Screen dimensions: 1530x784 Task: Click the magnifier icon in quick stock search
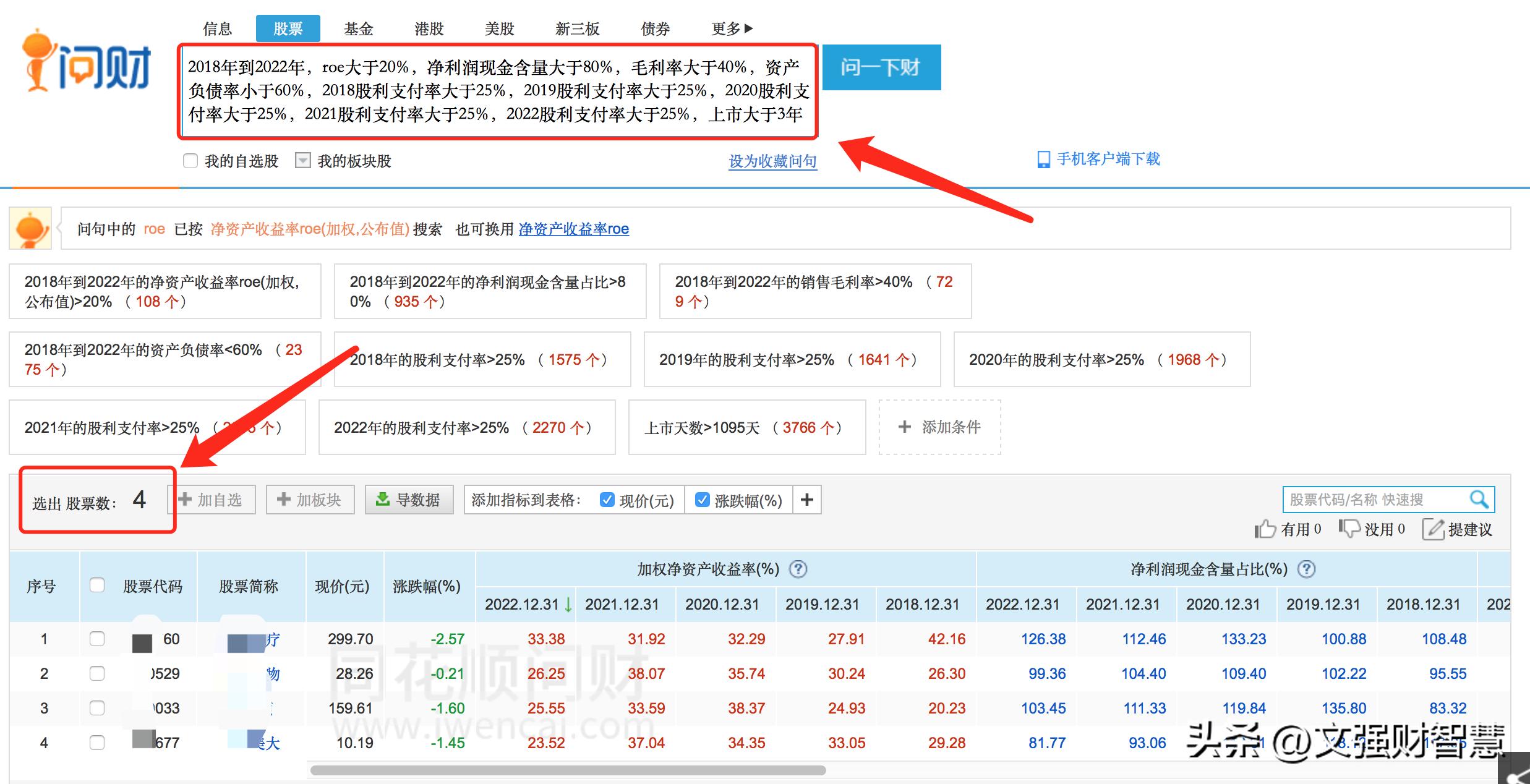tap(1480, 499)
